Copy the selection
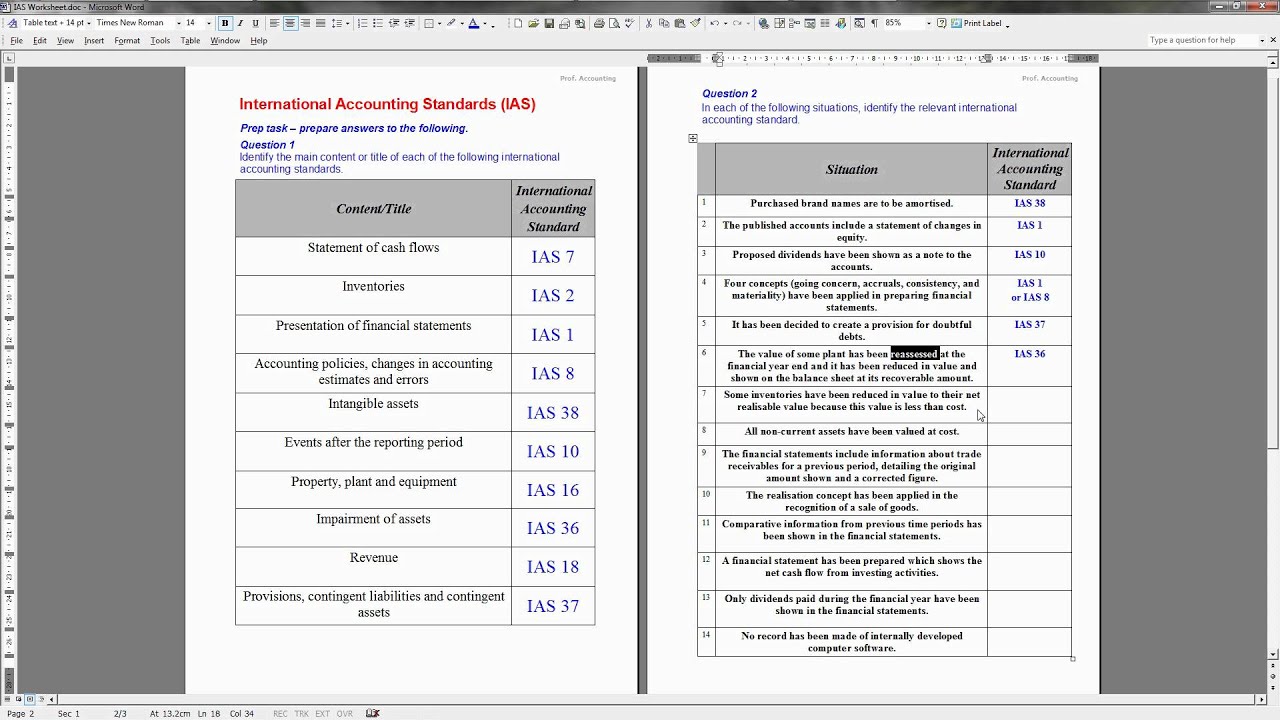1280x720 pixels. [664, 23]
